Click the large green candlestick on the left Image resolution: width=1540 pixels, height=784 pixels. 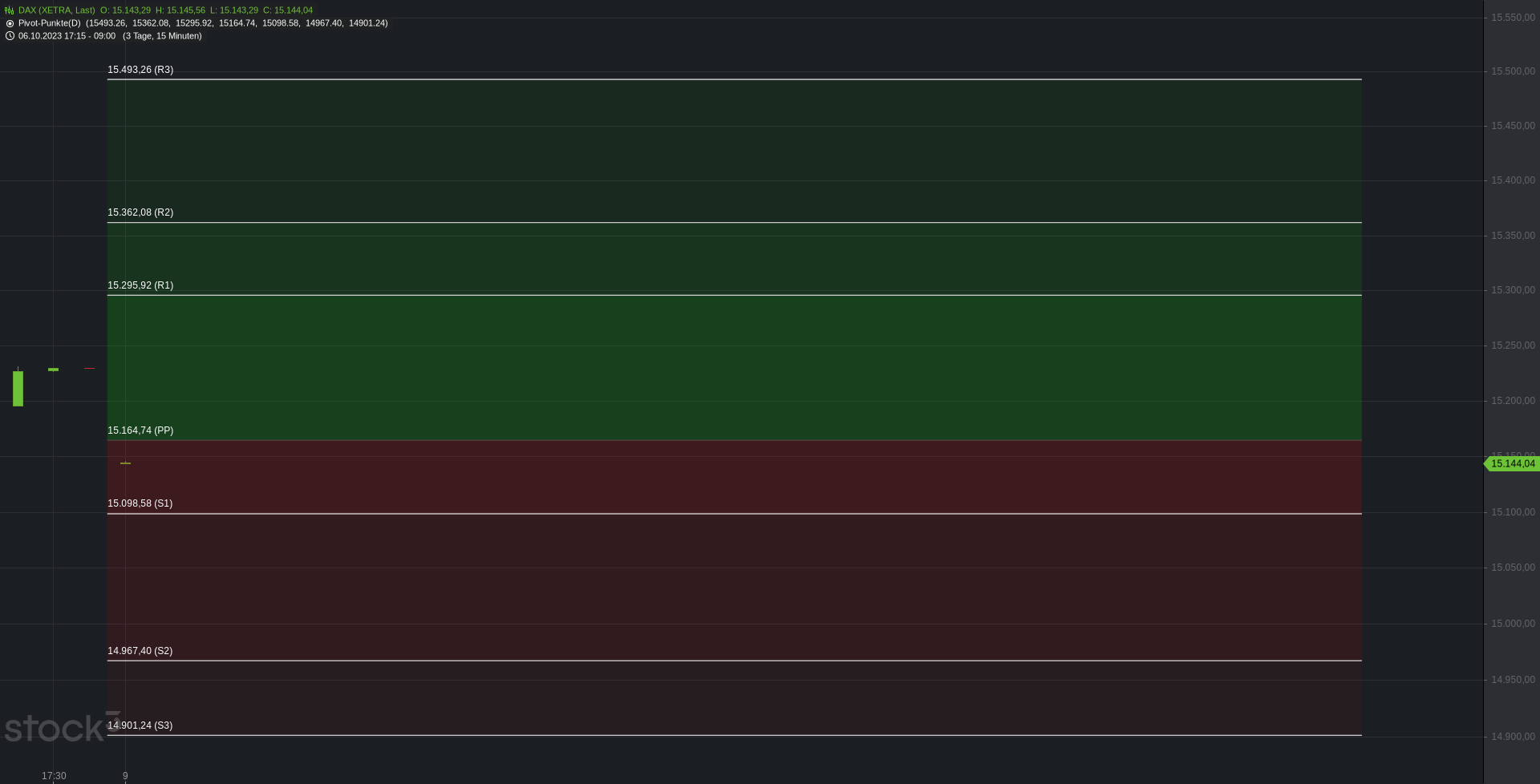(x=18, y=388)
